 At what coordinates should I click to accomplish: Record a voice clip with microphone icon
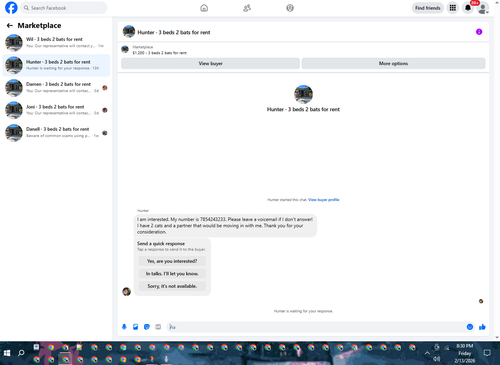[124, 327]
